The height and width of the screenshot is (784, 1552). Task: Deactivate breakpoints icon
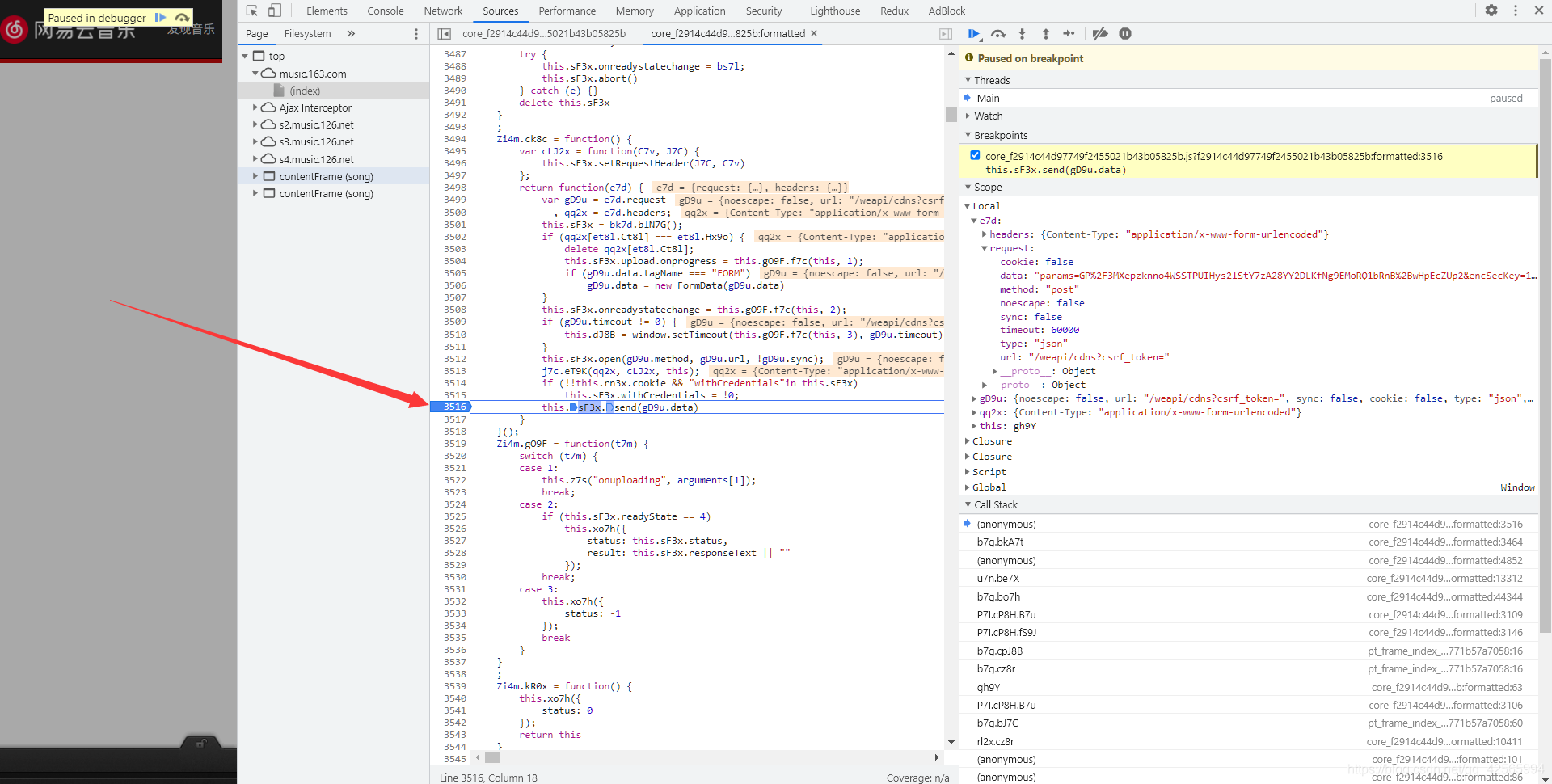pyautogui.click(x=1099, y=33)
